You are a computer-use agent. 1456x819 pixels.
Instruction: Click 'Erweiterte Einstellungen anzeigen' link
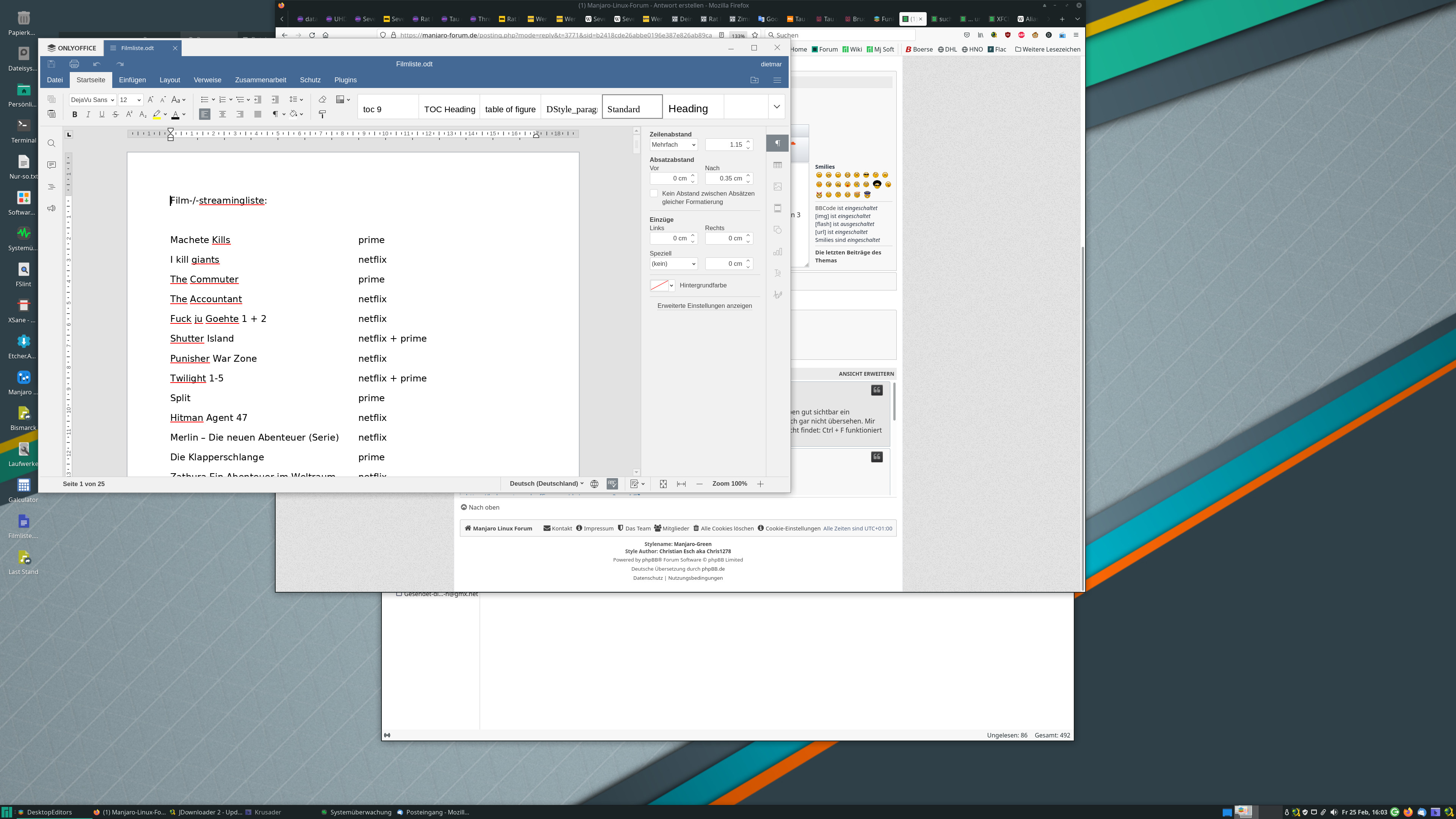[x=704, y=306]
